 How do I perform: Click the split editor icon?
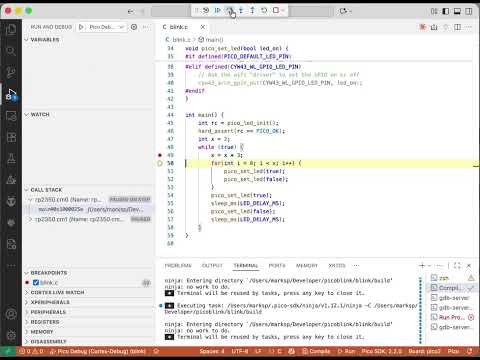[457, 27]
